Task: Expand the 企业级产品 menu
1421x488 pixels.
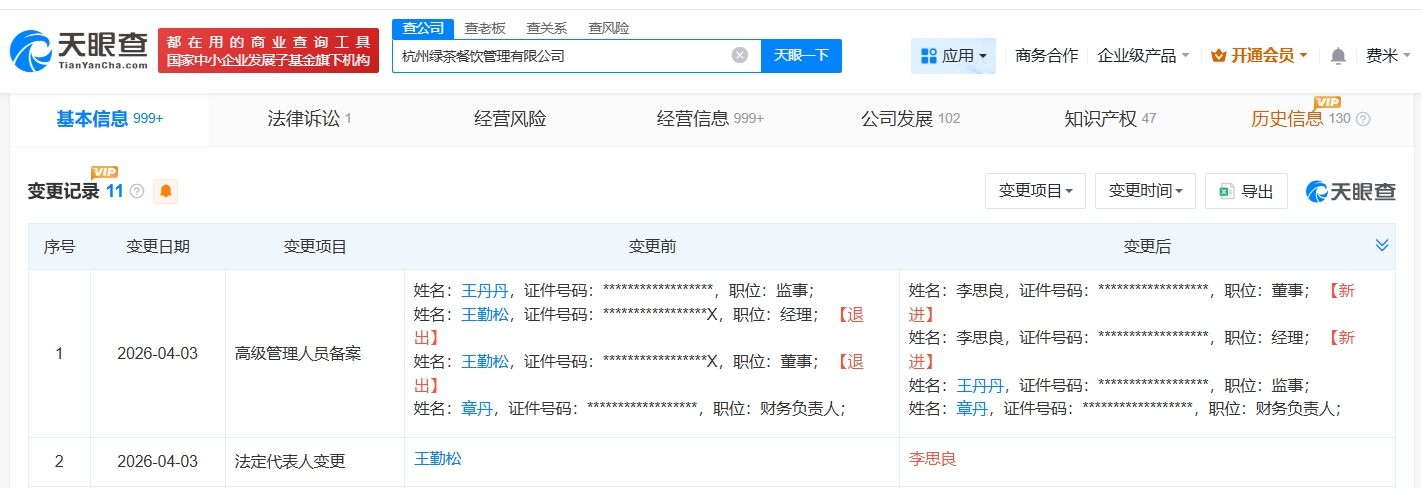Action: [x=1143, y=56]
